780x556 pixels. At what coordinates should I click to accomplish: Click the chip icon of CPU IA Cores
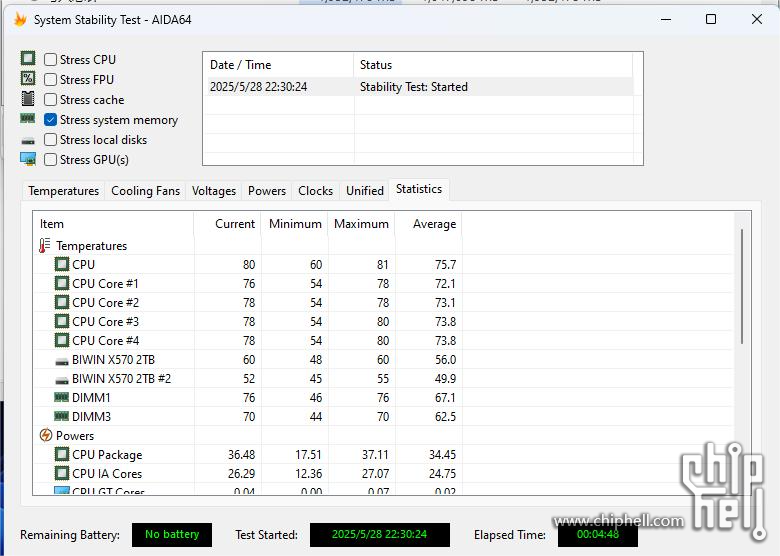coord(62,473)
